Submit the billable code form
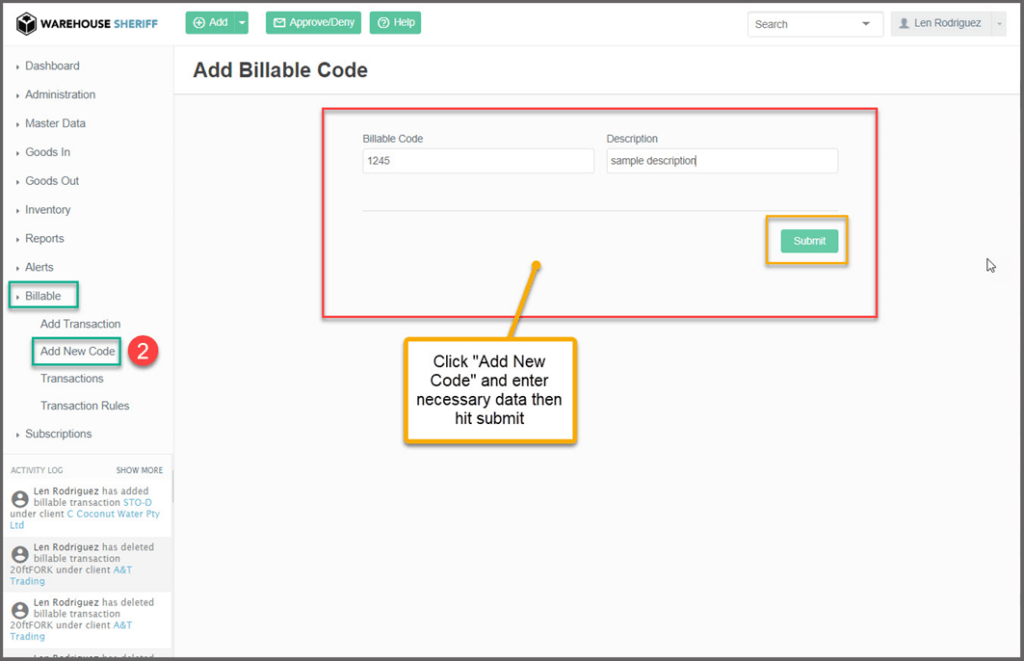The height and width of the screenshot is (661, 1024). [809, 241]
